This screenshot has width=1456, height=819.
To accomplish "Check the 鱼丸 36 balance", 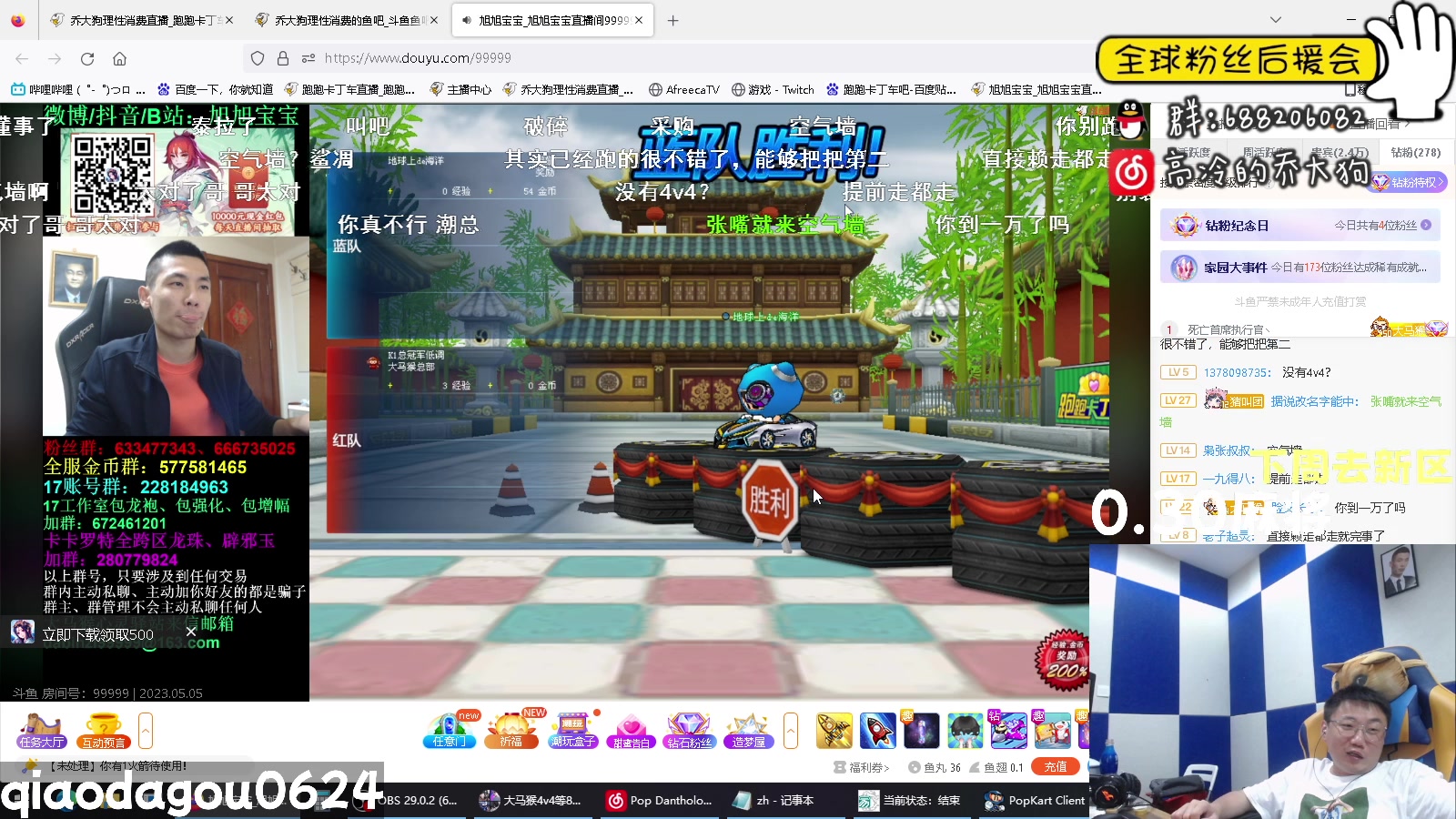I will [935, 768].
